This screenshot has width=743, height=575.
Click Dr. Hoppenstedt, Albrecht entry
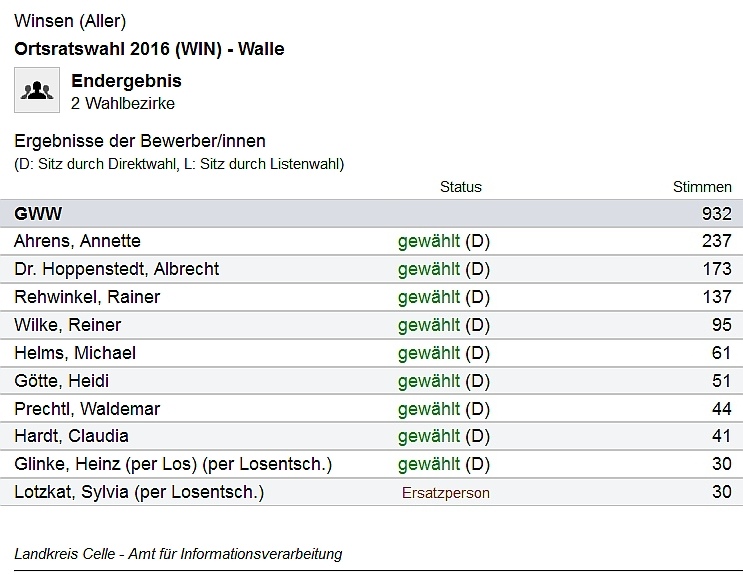(116, 269)
